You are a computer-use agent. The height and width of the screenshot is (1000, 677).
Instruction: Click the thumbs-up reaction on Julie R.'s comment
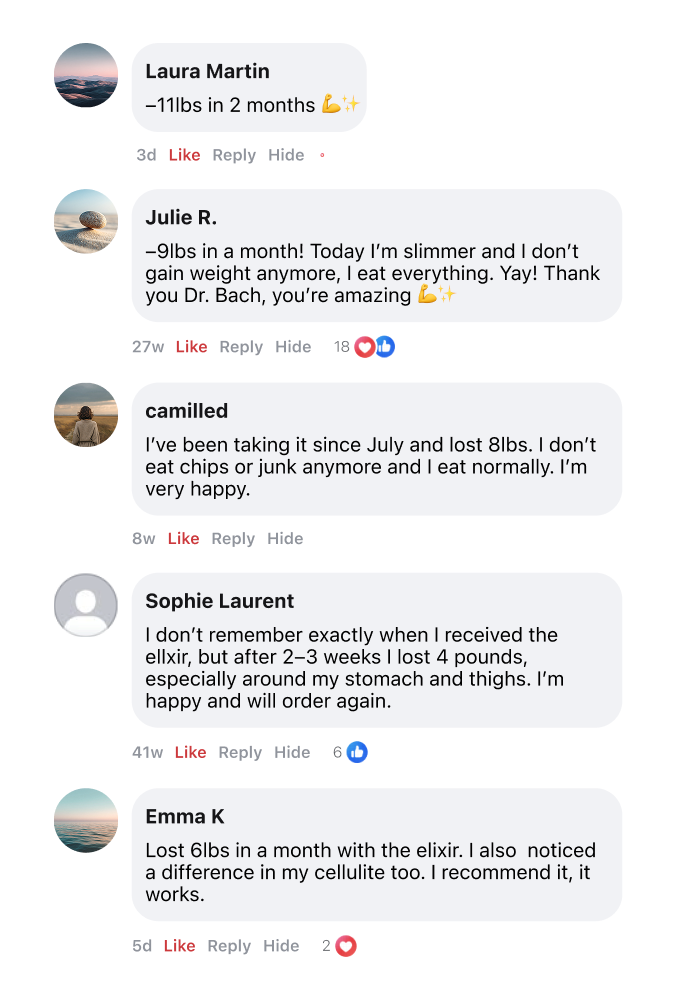click(x=384, y=347)
